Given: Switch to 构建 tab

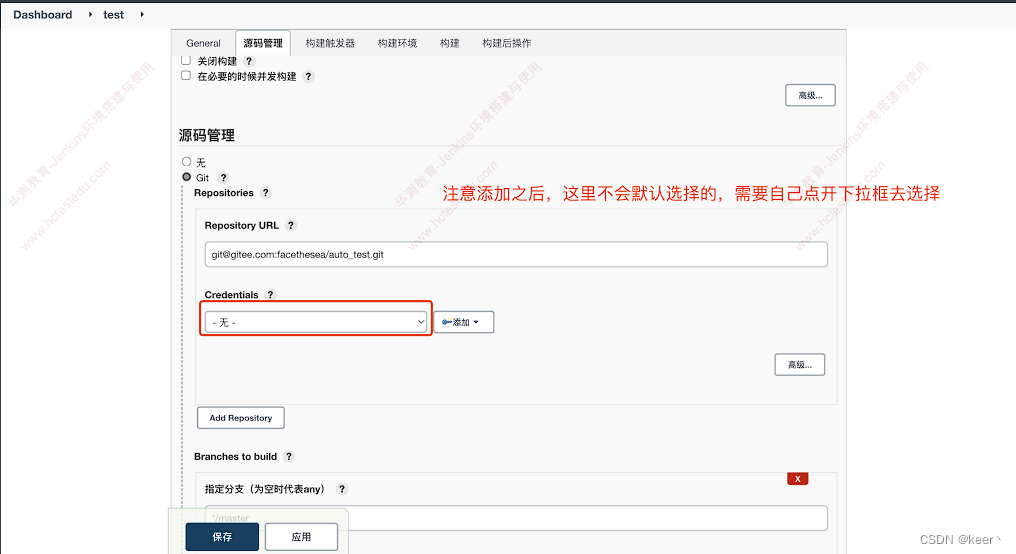Looking at the screenshot, I should coord(450,43).
